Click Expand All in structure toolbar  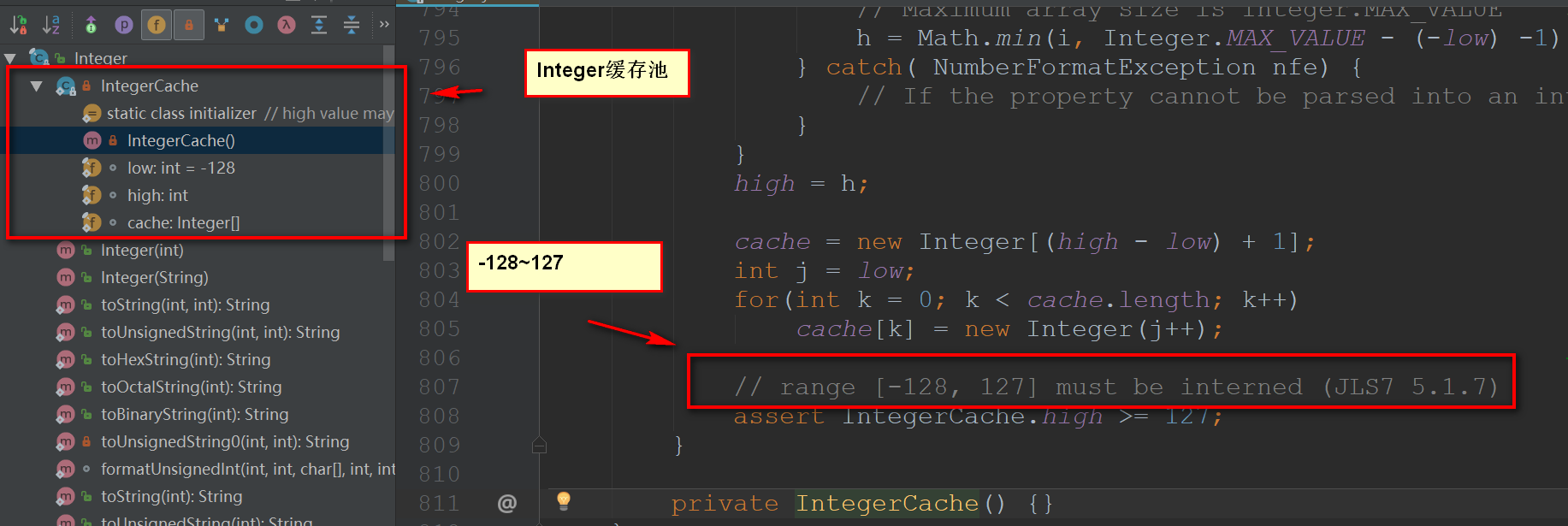click(319, 25)
